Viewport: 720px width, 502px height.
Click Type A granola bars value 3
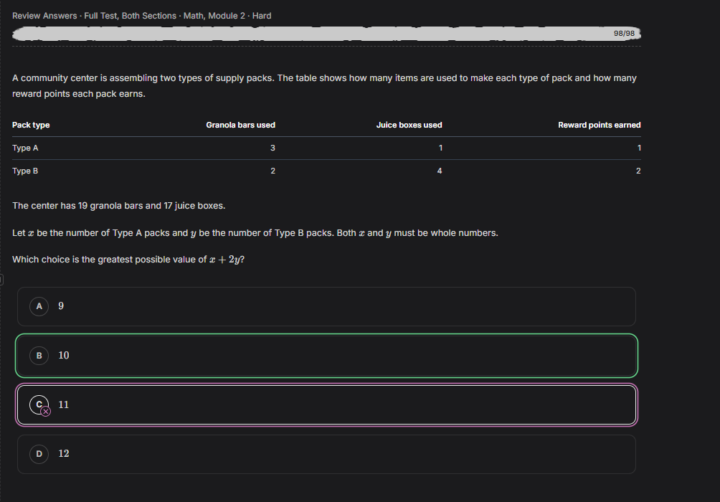(x=273, y=148)
